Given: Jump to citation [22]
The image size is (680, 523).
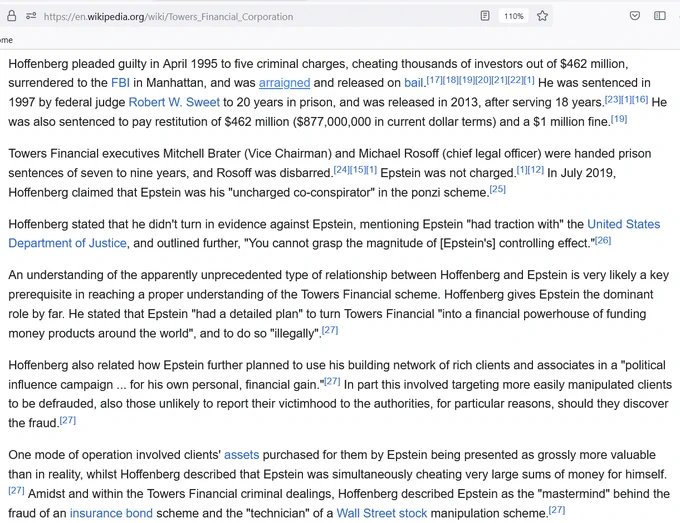Looking at the screenshot, I should click(515, 80).
